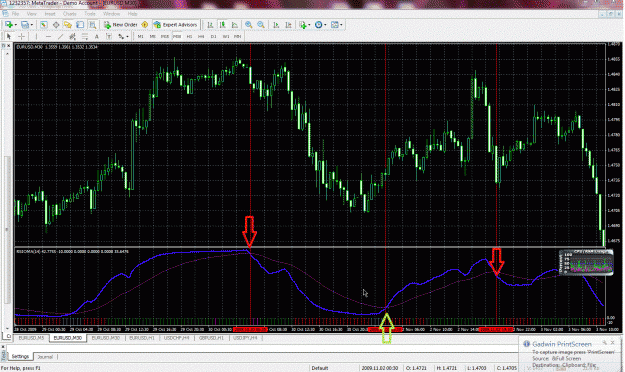The height and width of the screenshot is (372, 625).
Task: Switch to EURUSD,M5 chart tab
Action: pyautogui.click(x=31, y=338)
